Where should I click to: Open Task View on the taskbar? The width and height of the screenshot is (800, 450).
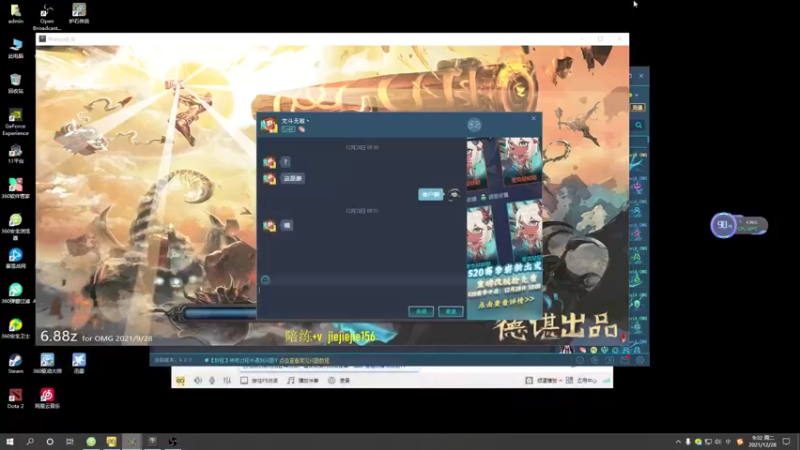[x=70, y=441]
